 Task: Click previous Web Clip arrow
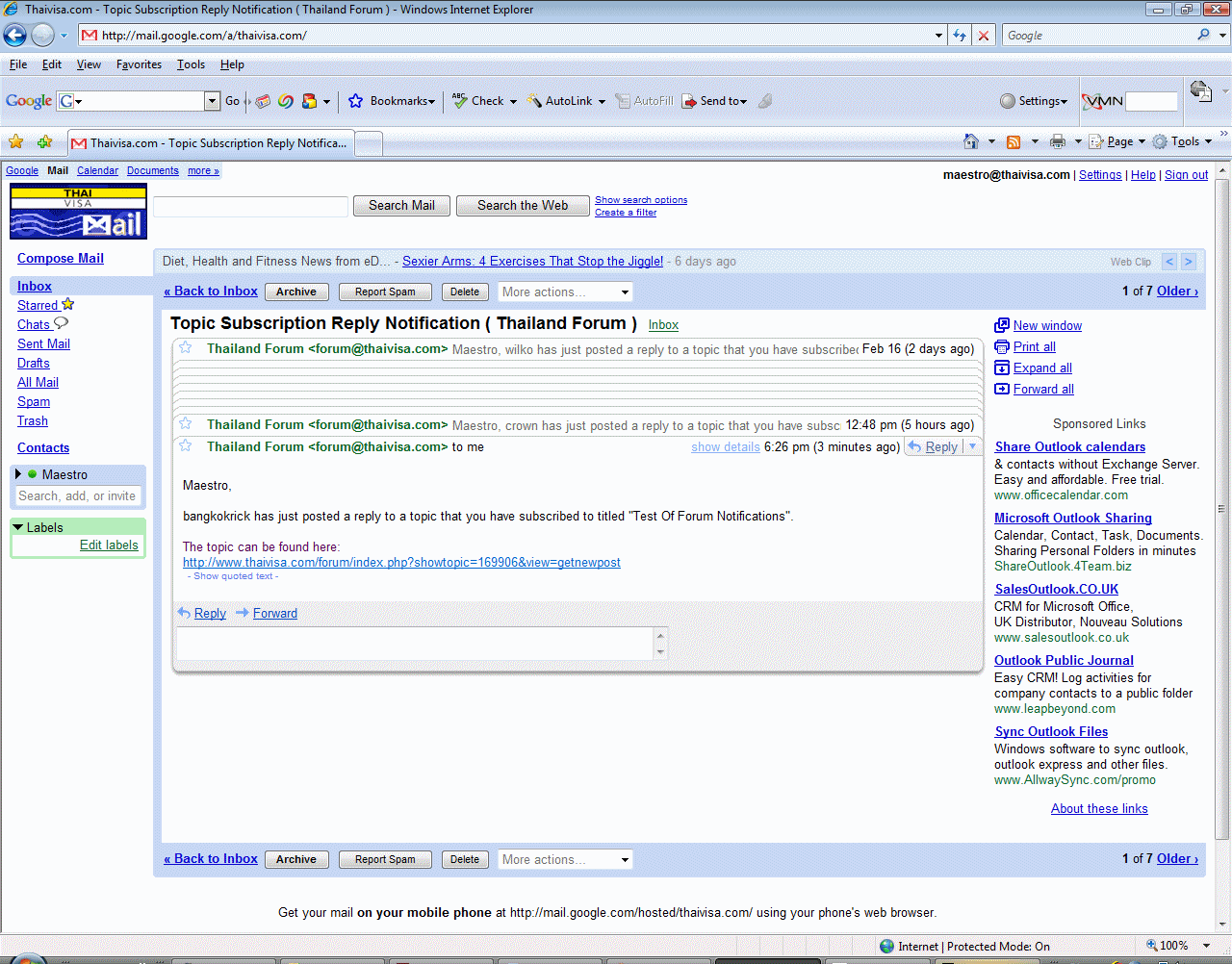point(1169,262)
